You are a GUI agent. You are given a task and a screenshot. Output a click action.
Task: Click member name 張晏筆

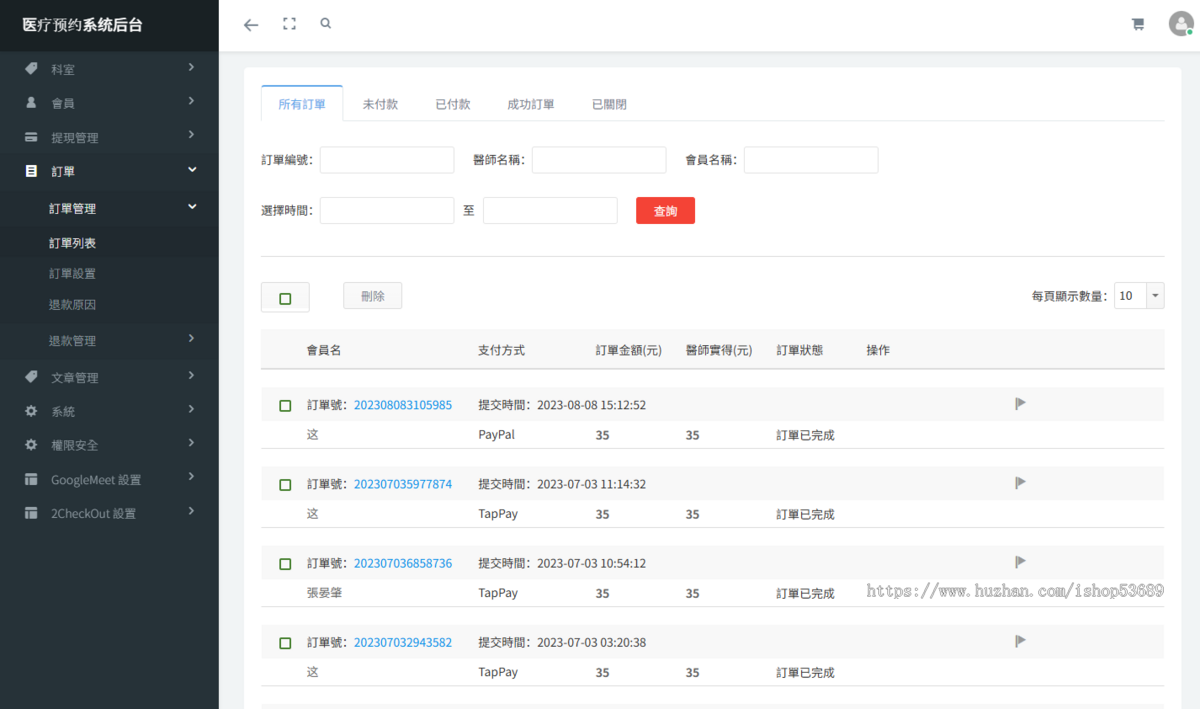tap(325, 593)
